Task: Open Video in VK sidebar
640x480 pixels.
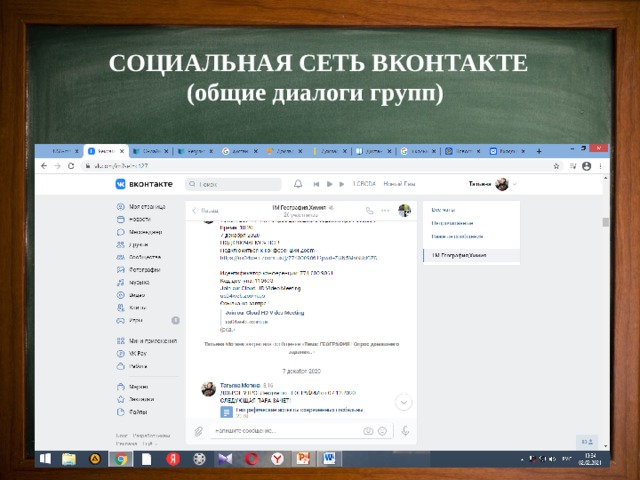Action: tap(131, 296)
